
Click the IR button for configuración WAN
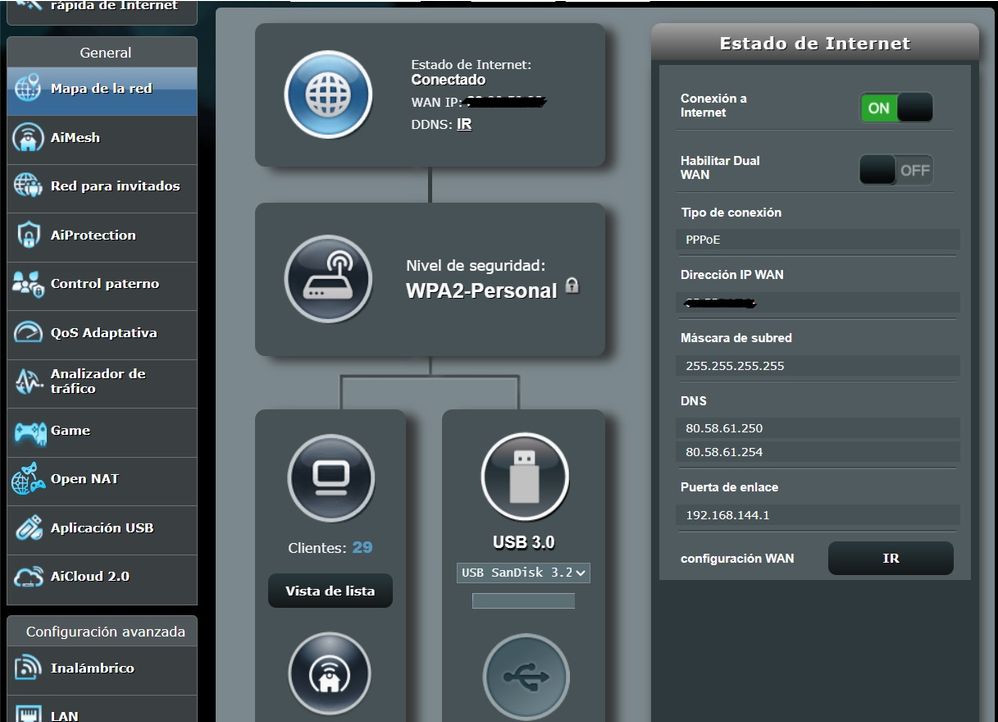(x=890, y=559)
